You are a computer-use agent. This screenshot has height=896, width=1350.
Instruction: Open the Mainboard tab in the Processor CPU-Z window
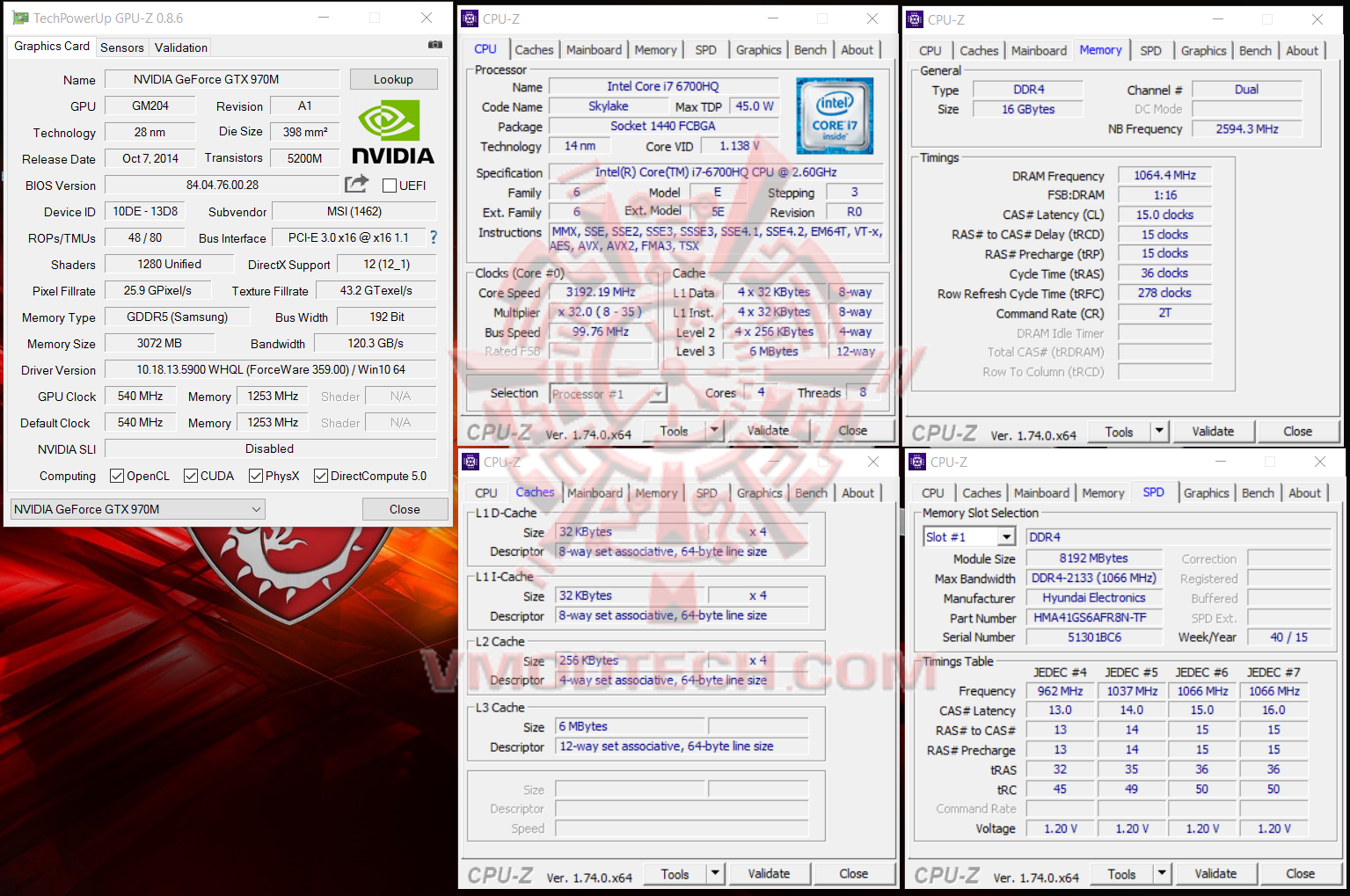pyautogui.click(x=594, y=50)
